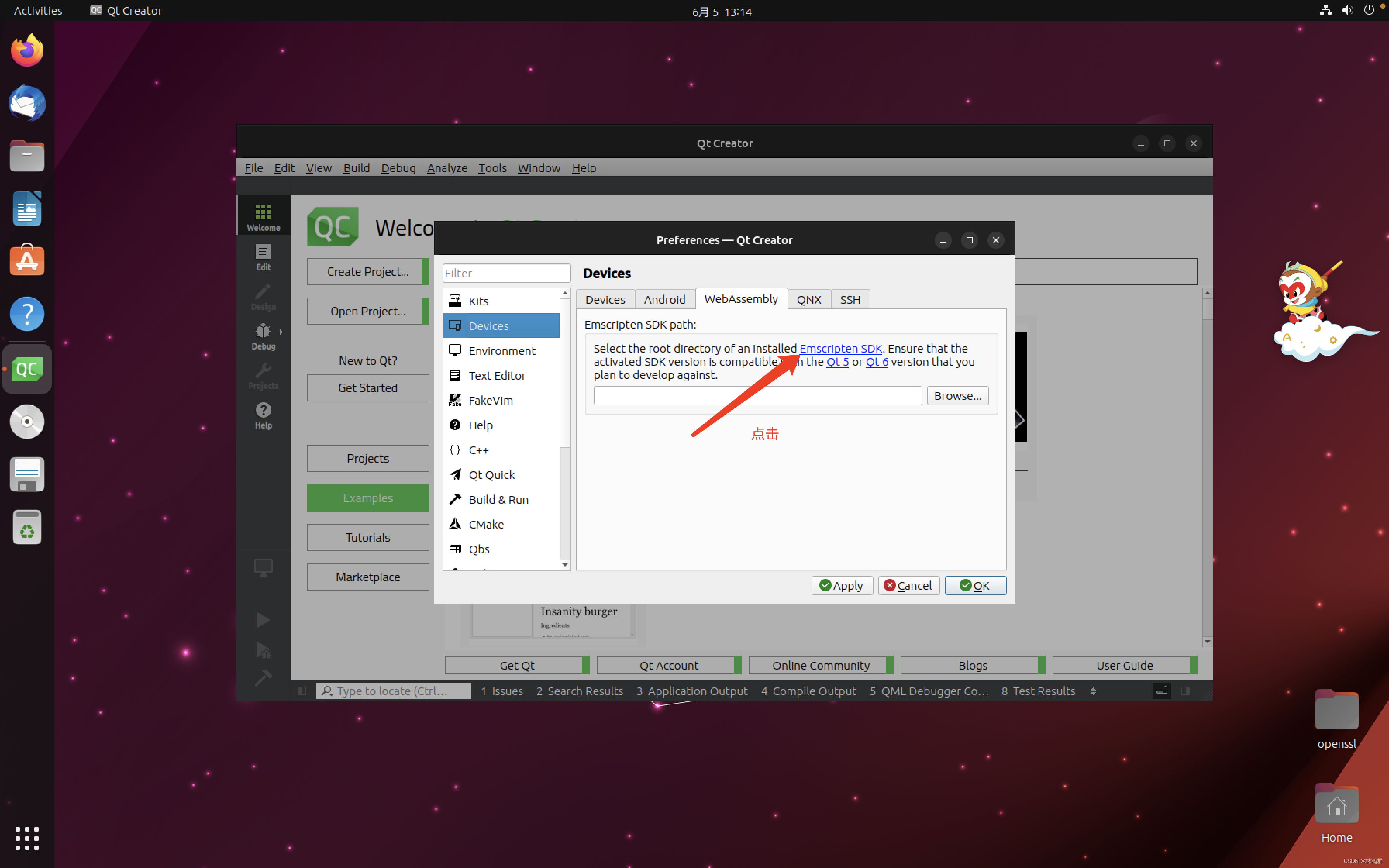Click the Emscripten SDK path input field
The height and width of the screenshot is (868, 1389).
pos(757,396)
